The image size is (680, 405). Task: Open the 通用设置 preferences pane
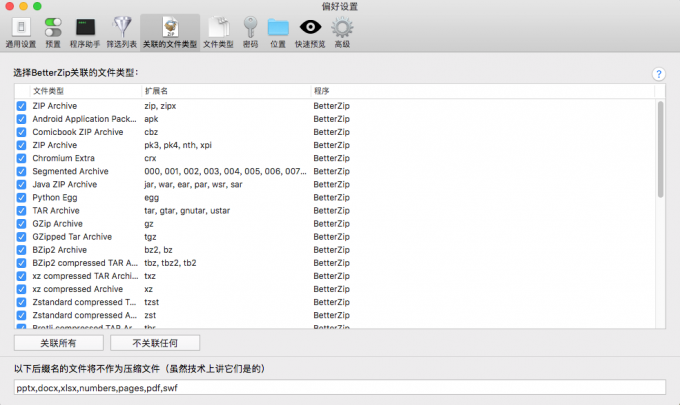click(21, 33)
